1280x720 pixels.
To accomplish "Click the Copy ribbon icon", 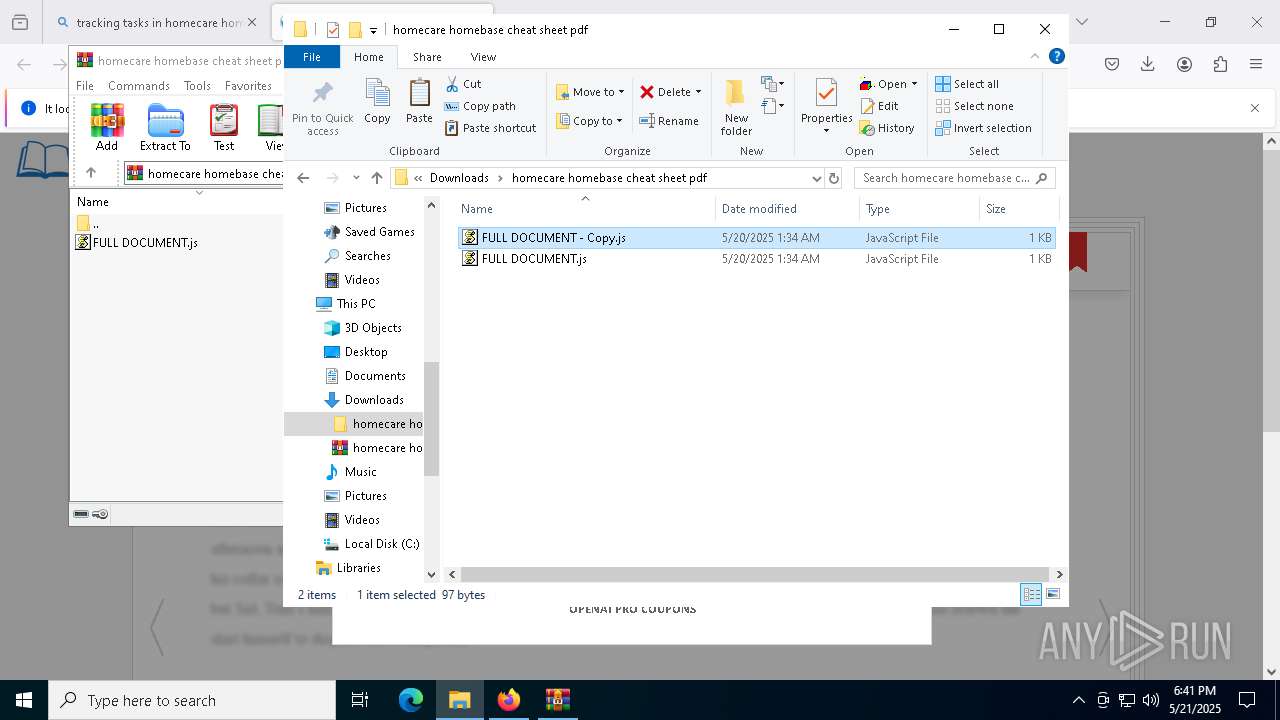I will coord(377,101).
